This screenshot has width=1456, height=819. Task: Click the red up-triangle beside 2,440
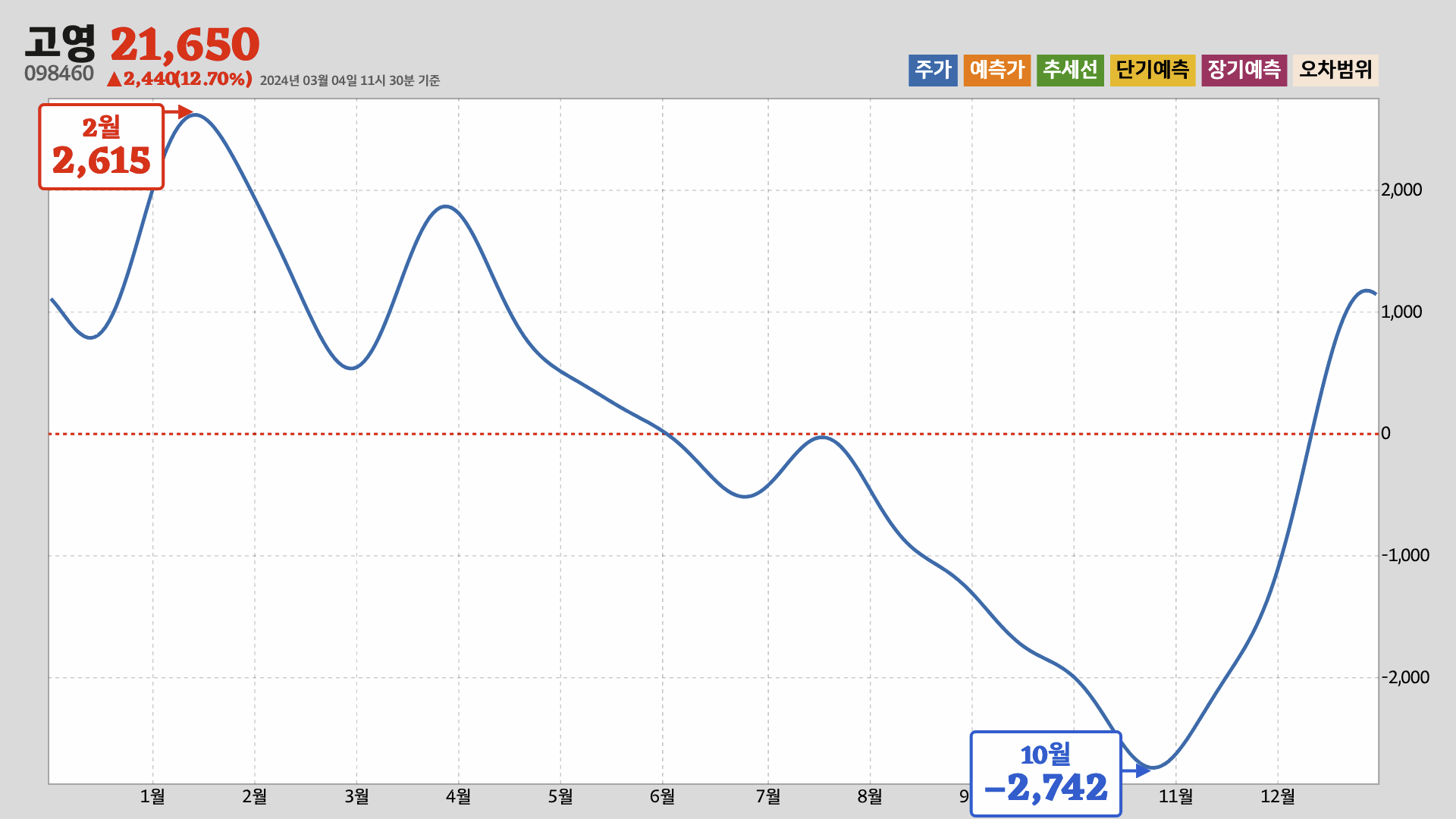114,79
